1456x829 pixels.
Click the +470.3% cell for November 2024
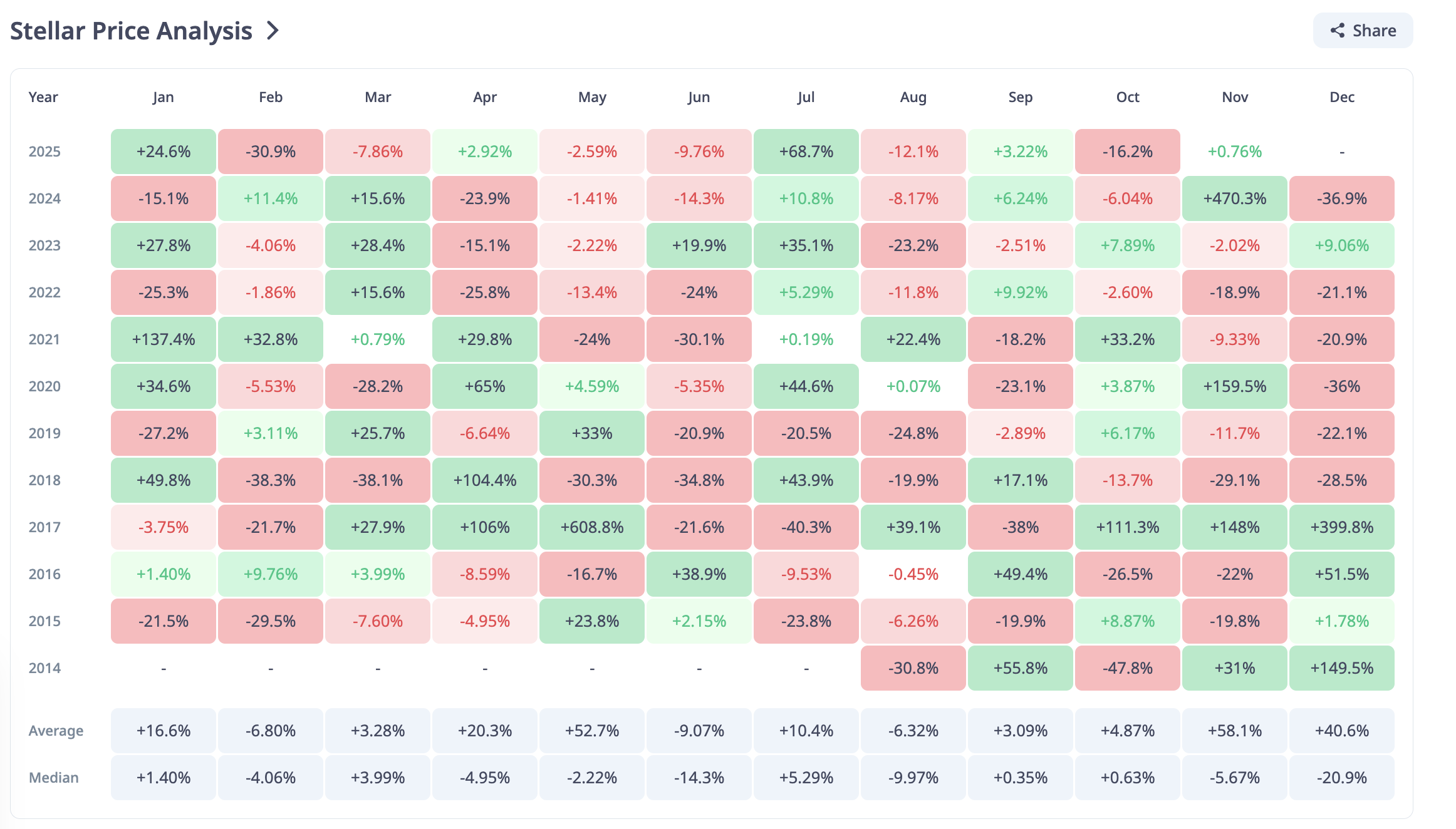[1234, 198]
